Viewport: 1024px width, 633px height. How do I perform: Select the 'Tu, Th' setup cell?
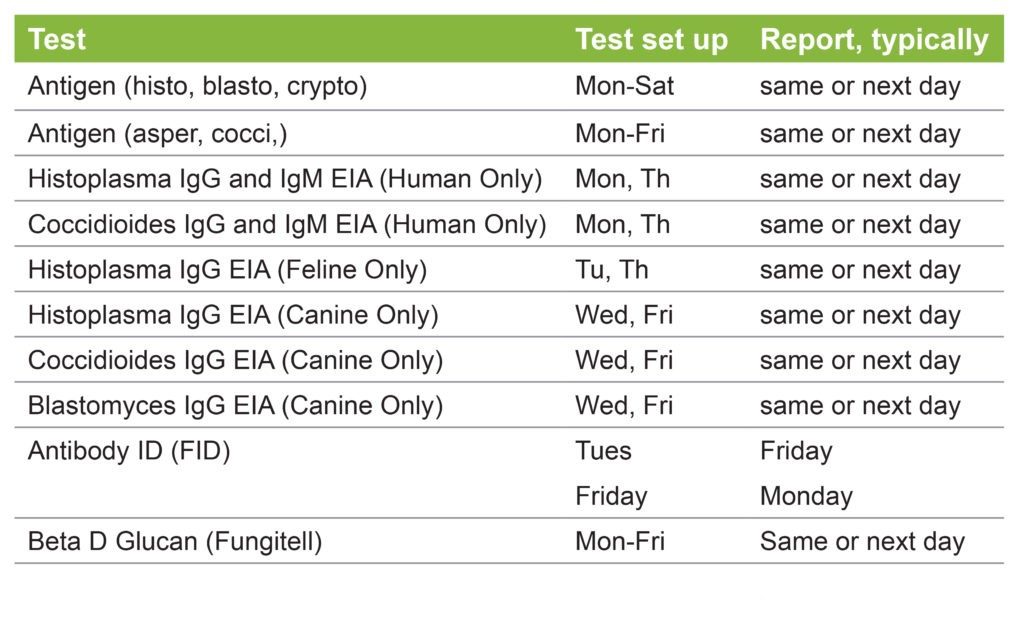click(611, 270)
